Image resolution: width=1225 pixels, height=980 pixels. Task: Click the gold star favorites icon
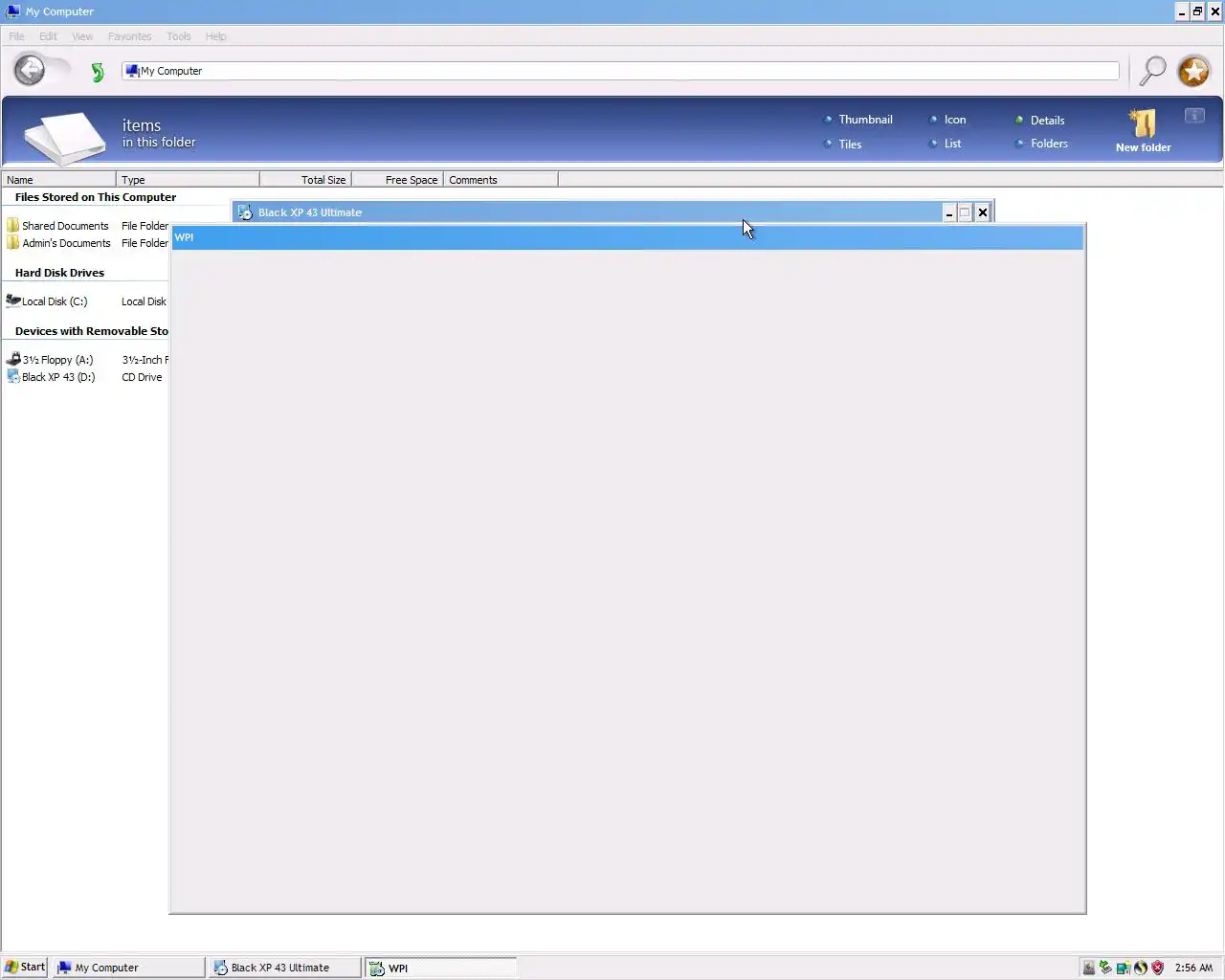coord(1193,71)
